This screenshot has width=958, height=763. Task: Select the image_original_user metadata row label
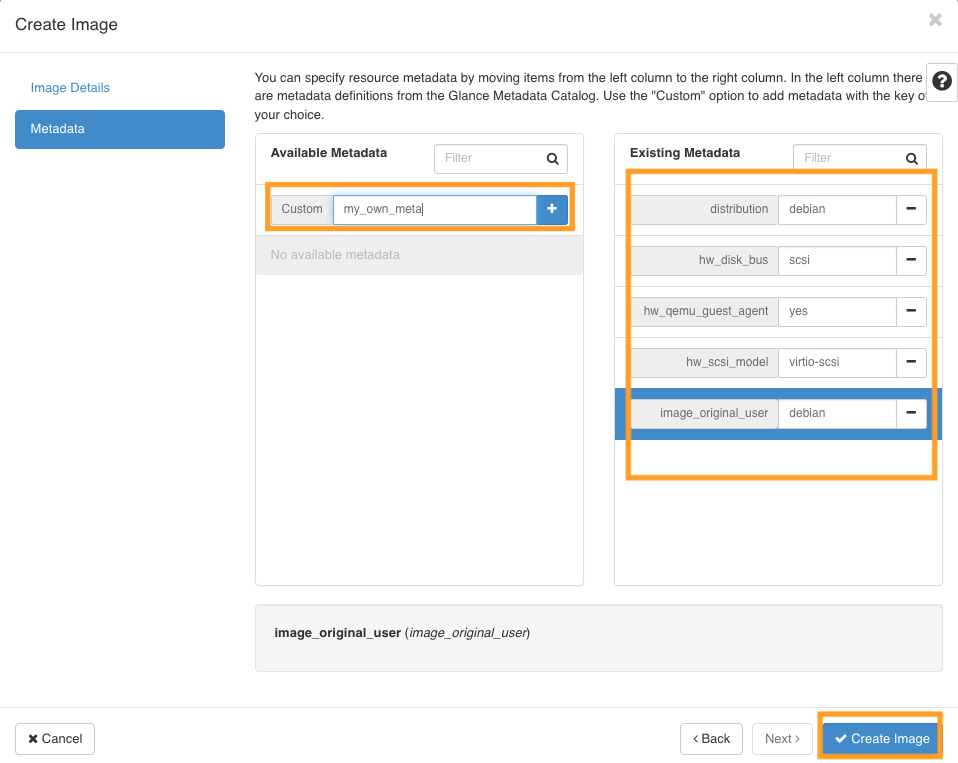click(704, 413)
